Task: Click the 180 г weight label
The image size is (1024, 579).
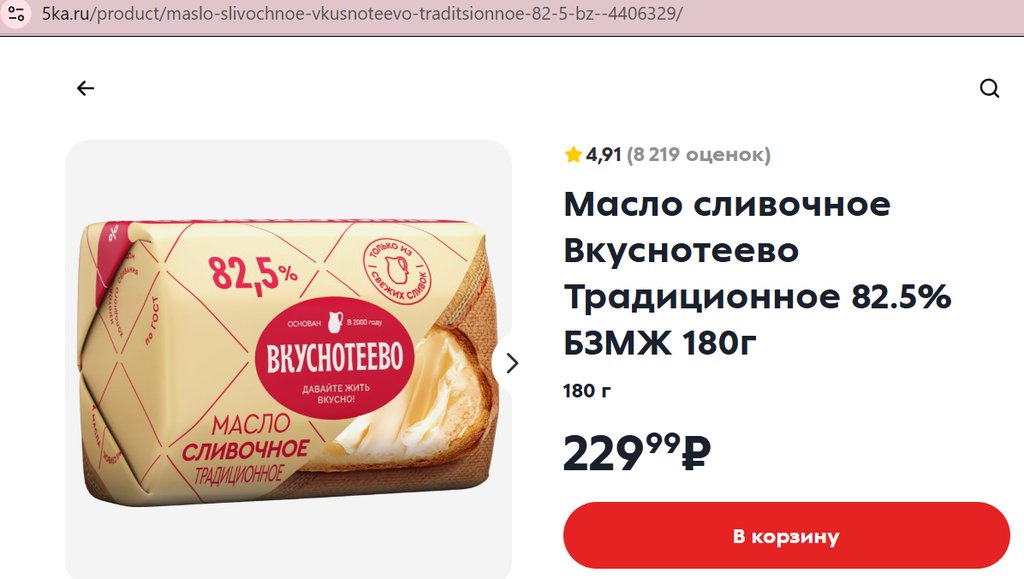Action: (x=587, y=391)
